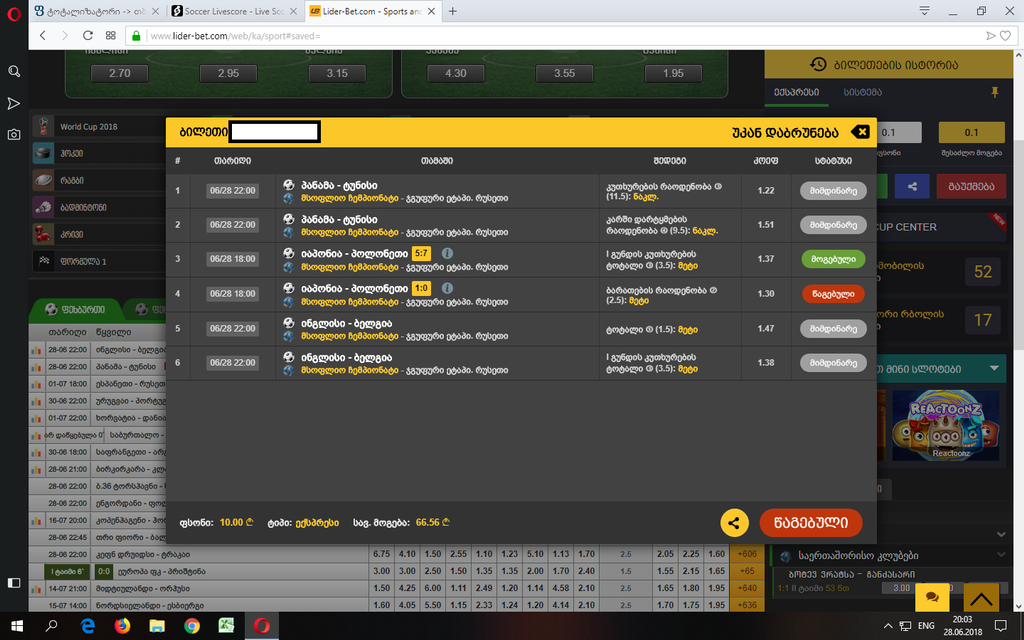Open live chat speech bubble icon
1024x640 pixels.
(x=932, y=596)
